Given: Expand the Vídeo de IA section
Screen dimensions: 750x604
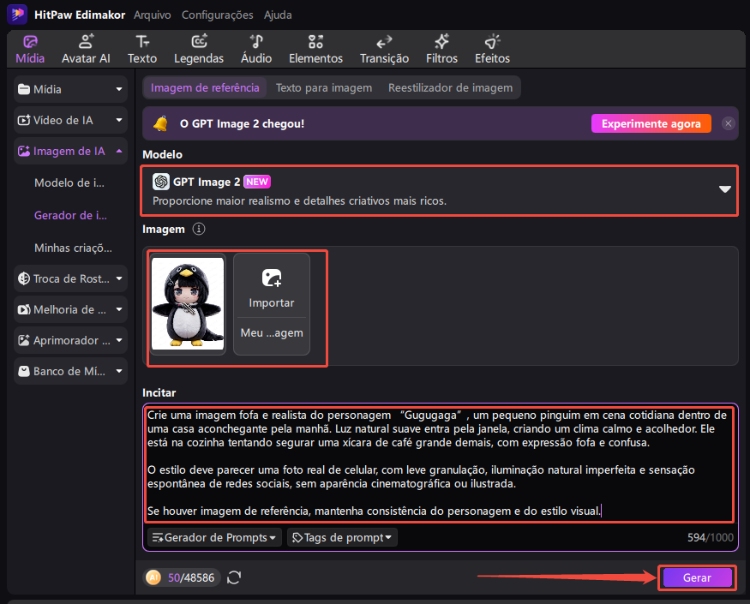Looking at the screenshot, I should pyautogui.click(x=70, y=120).
